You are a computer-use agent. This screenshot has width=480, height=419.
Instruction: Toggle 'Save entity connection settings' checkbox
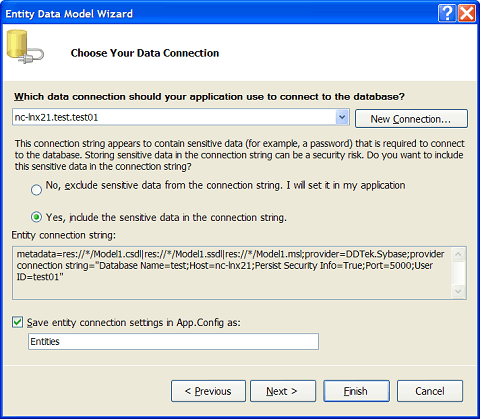click(17, 322)
